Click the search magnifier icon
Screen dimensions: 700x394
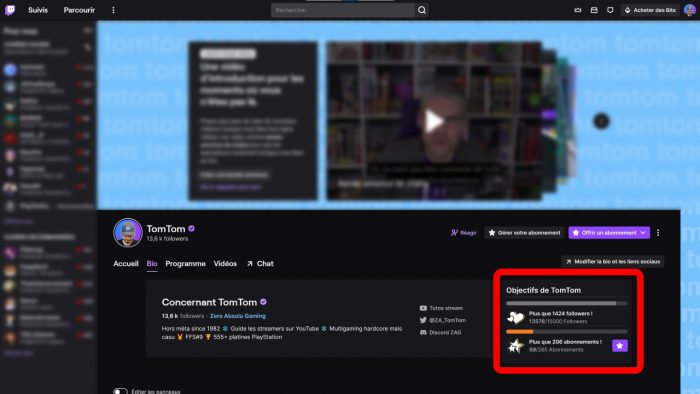coord(422,10)
